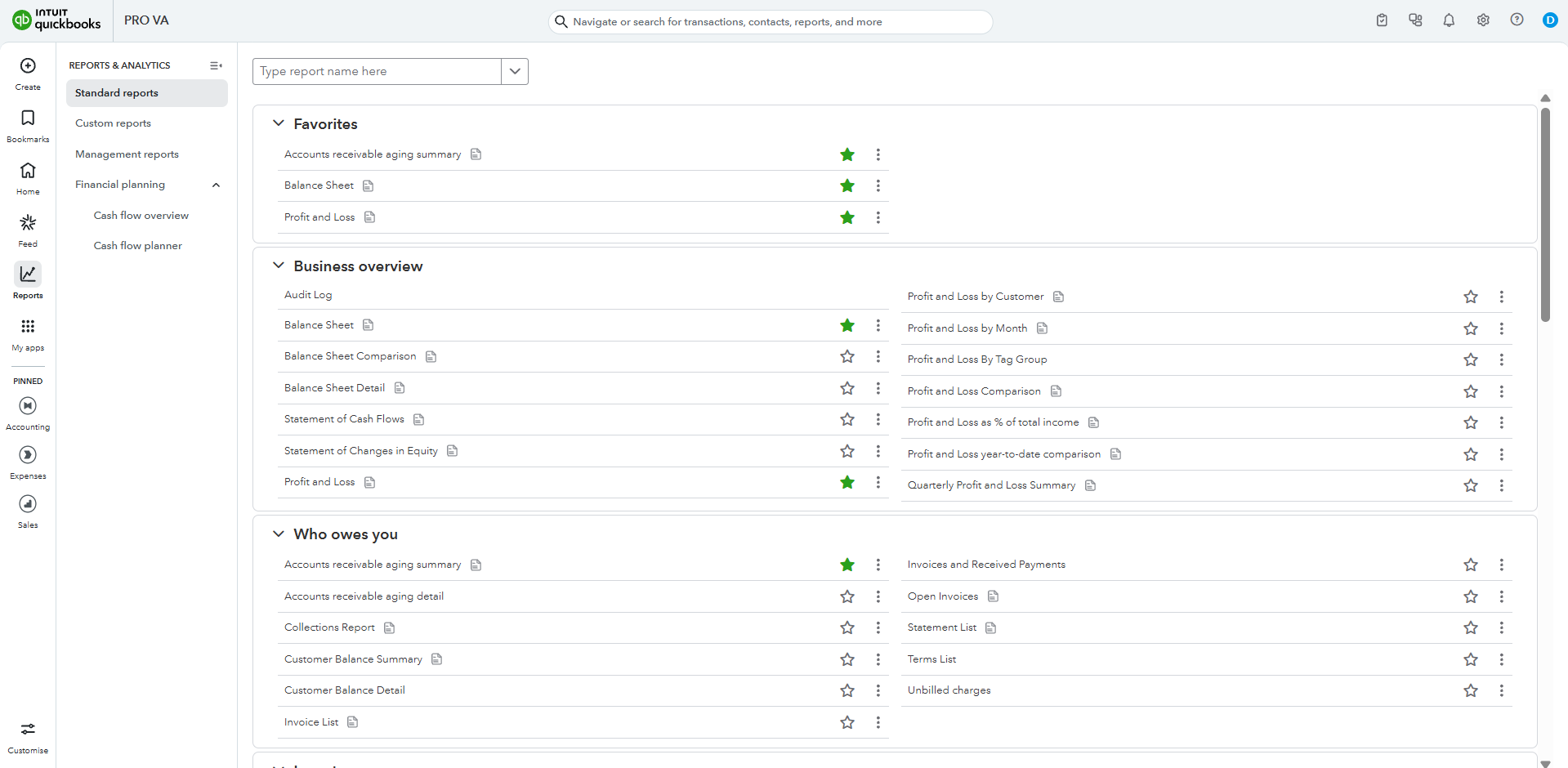Open Profit and Loss by Month report

967,328
